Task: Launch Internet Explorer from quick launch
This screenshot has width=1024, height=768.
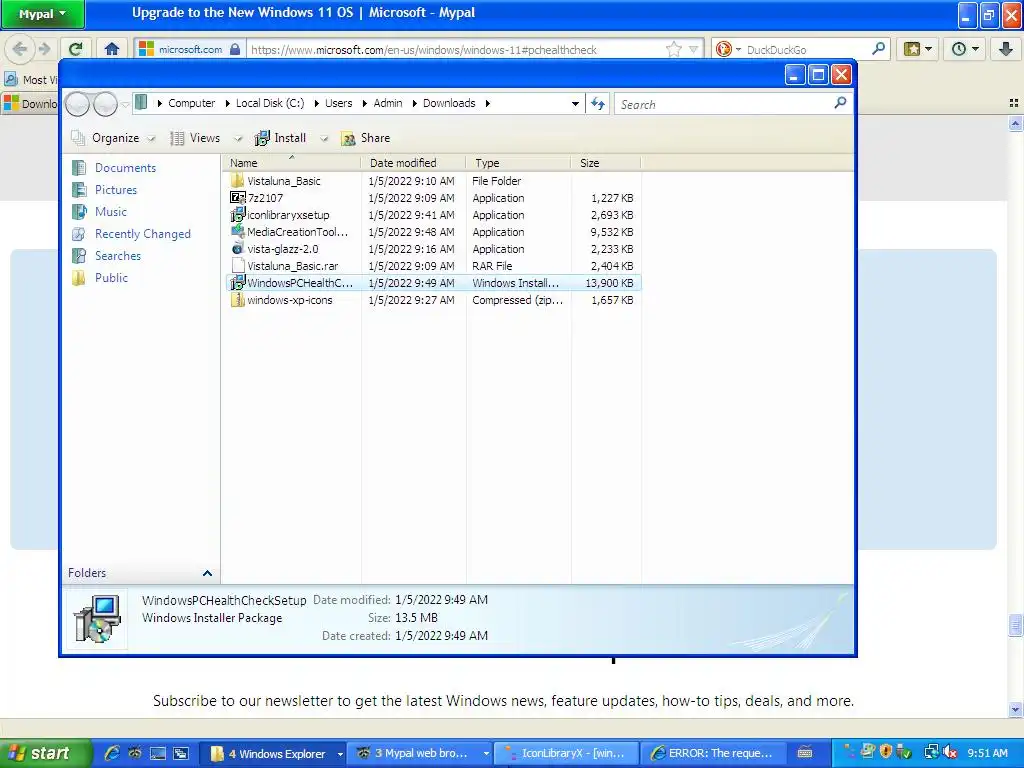Action: 112,754
